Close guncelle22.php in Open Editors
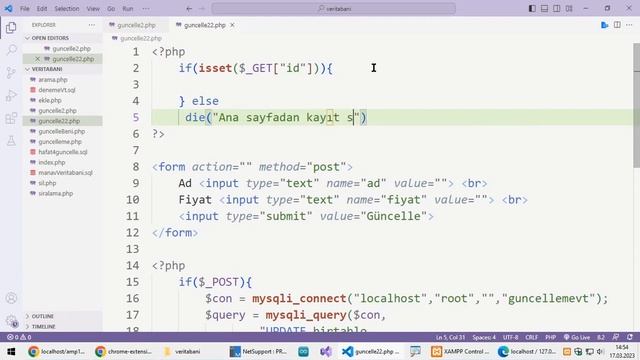 (x=37, y=59)
